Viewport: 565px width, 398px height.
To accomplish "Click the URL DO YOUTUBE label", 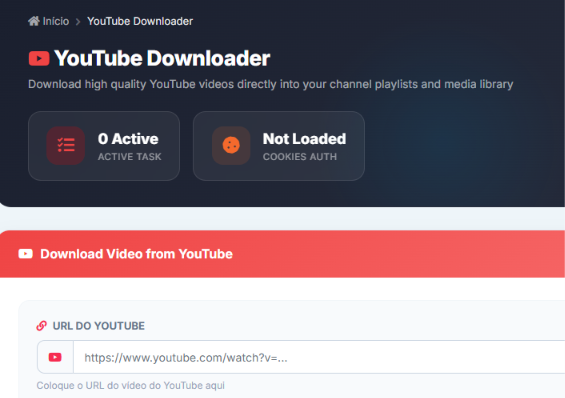I will coord(99,326).
